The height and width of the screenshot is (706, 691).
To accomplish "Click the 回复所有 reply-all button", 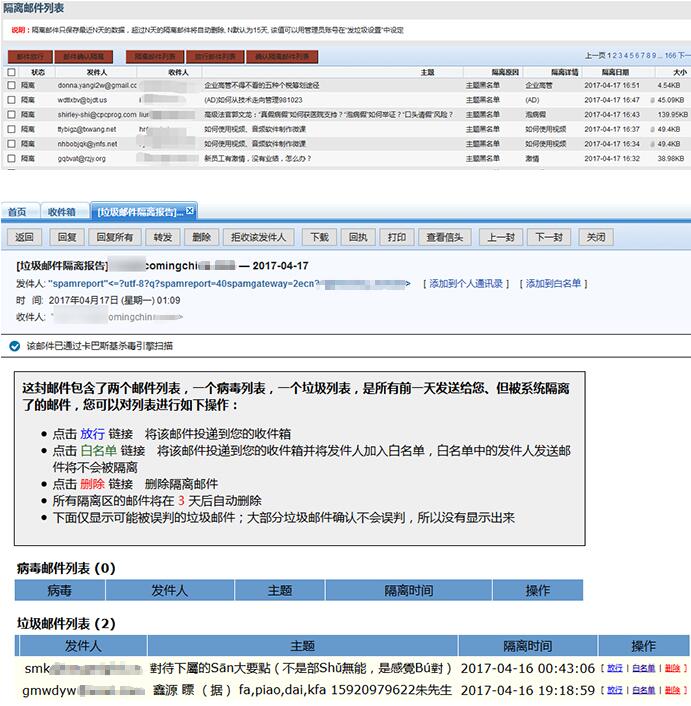I will point(115,237).
